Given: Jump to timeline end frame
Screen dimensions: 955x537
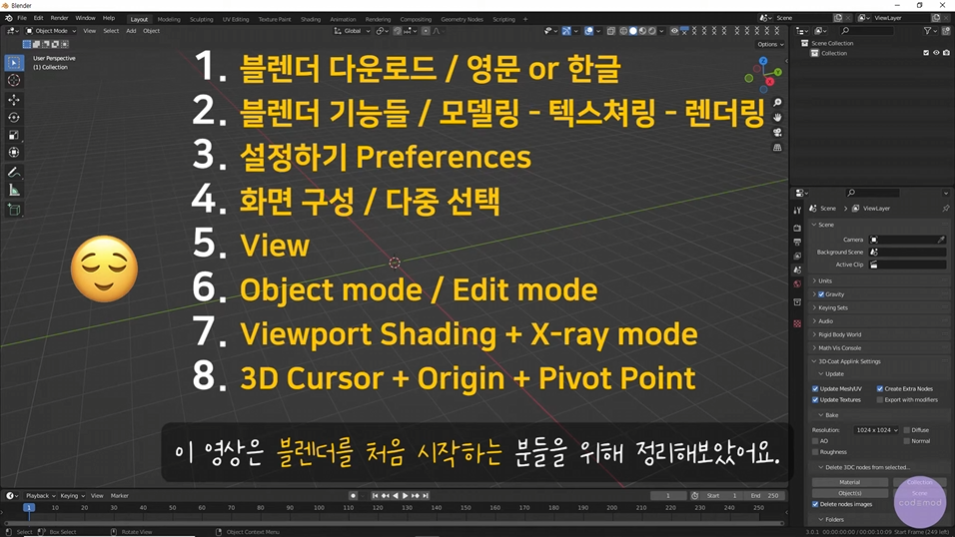Looking at the screenshot, I should 426,496.
